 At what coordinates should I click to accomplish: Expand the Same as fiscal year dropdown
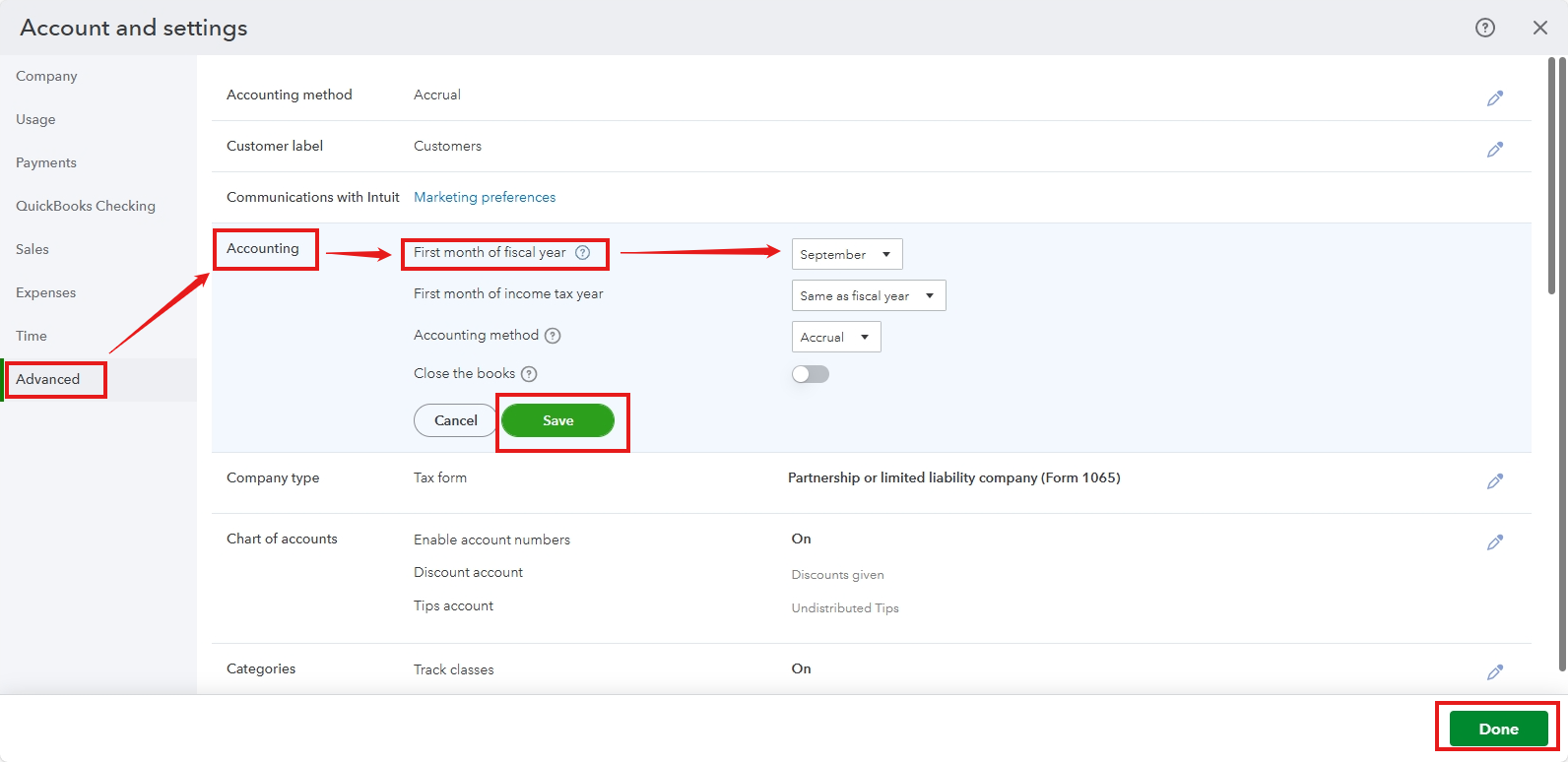point(868,295)
